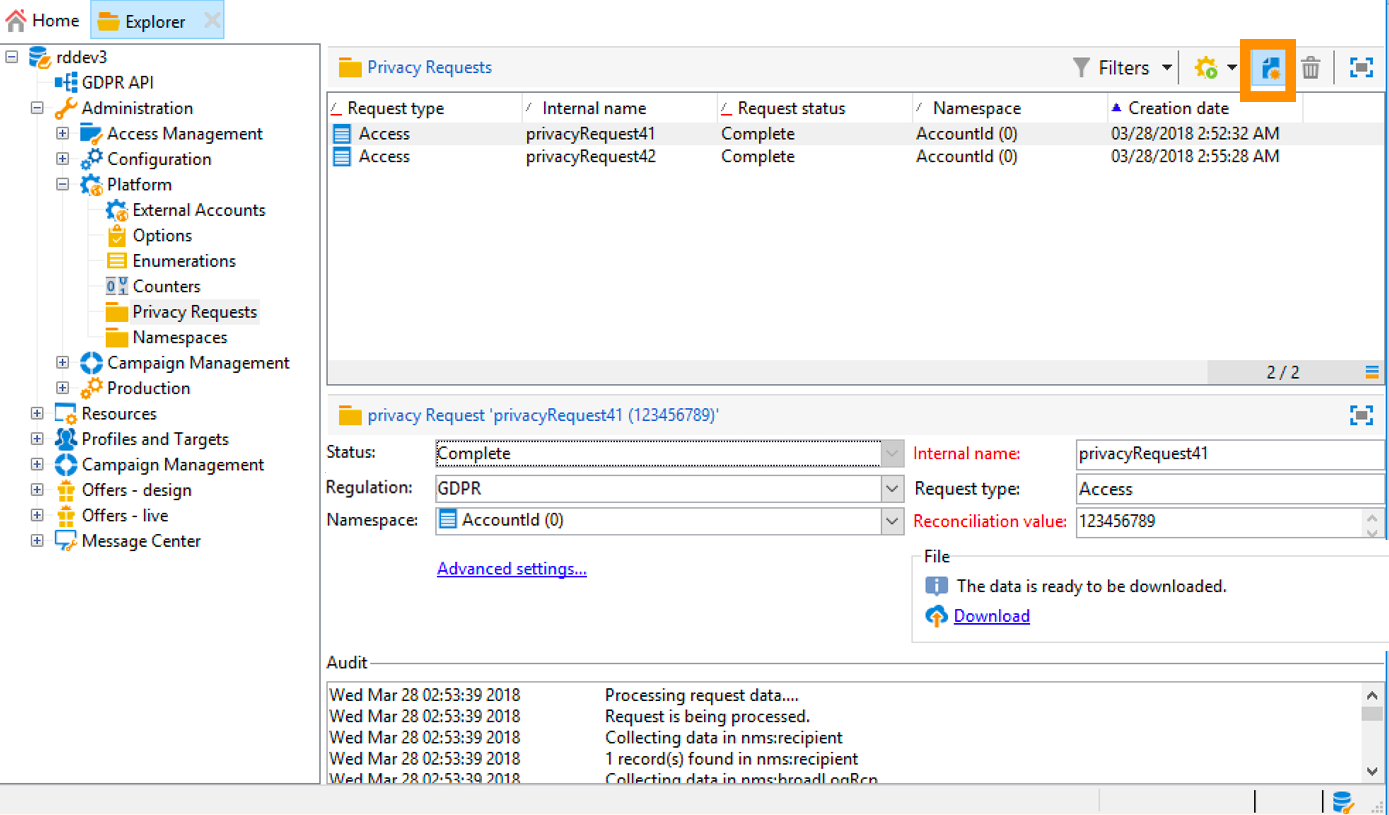Click the gear actions icon in list toolbar
Image resolution: width=1389 pixels, height=815 pixels.
(1206, 68)
